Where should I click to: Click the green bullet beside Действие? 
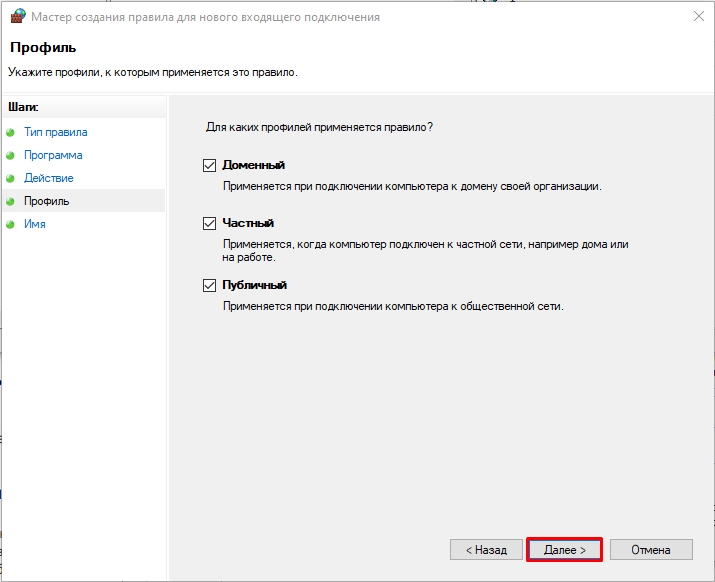(11, 178)
